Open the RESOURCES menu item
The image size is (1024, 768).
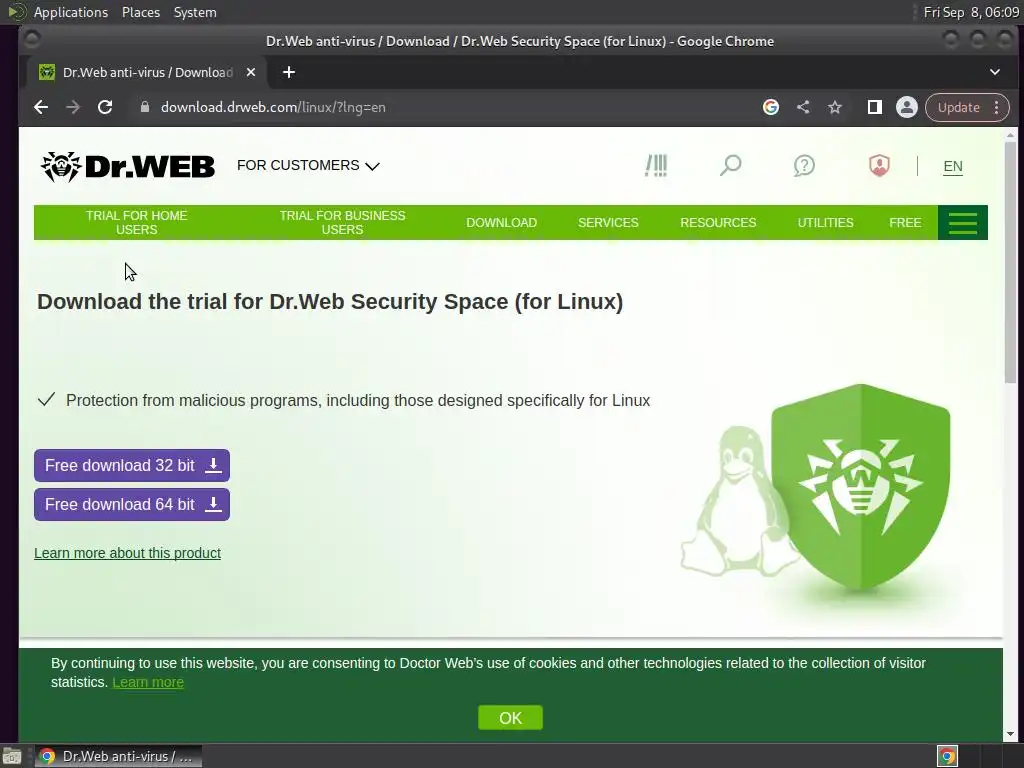point(718,223)
